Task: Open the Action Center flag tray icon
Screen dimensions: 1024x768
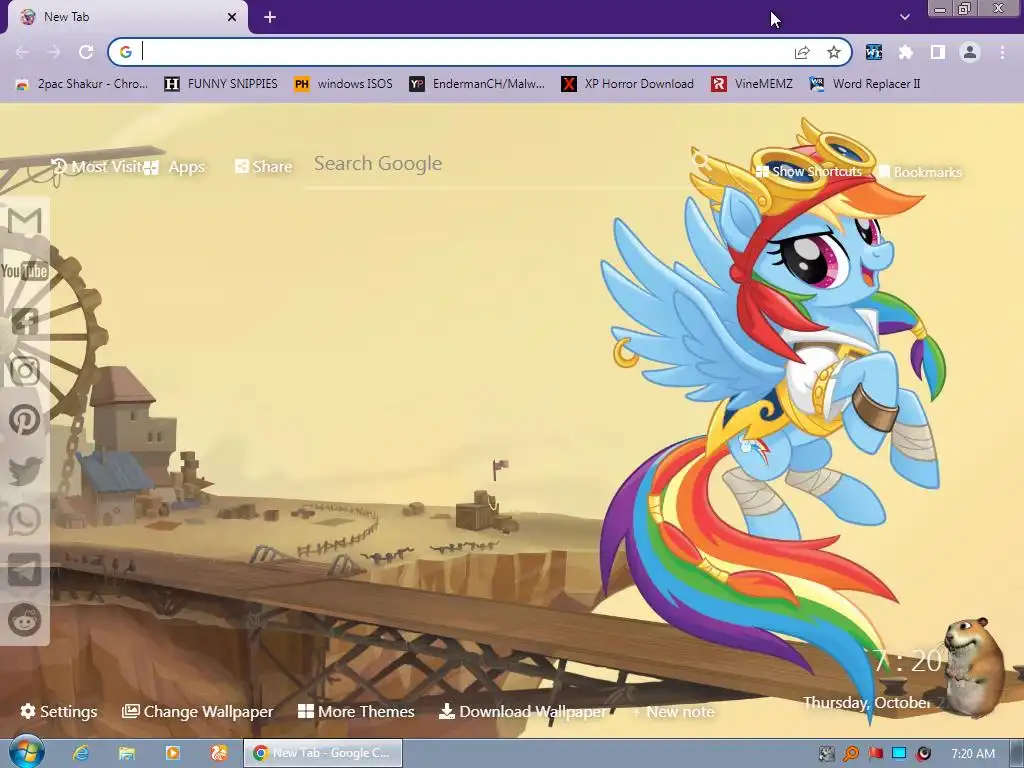Action: pos(875,754)
